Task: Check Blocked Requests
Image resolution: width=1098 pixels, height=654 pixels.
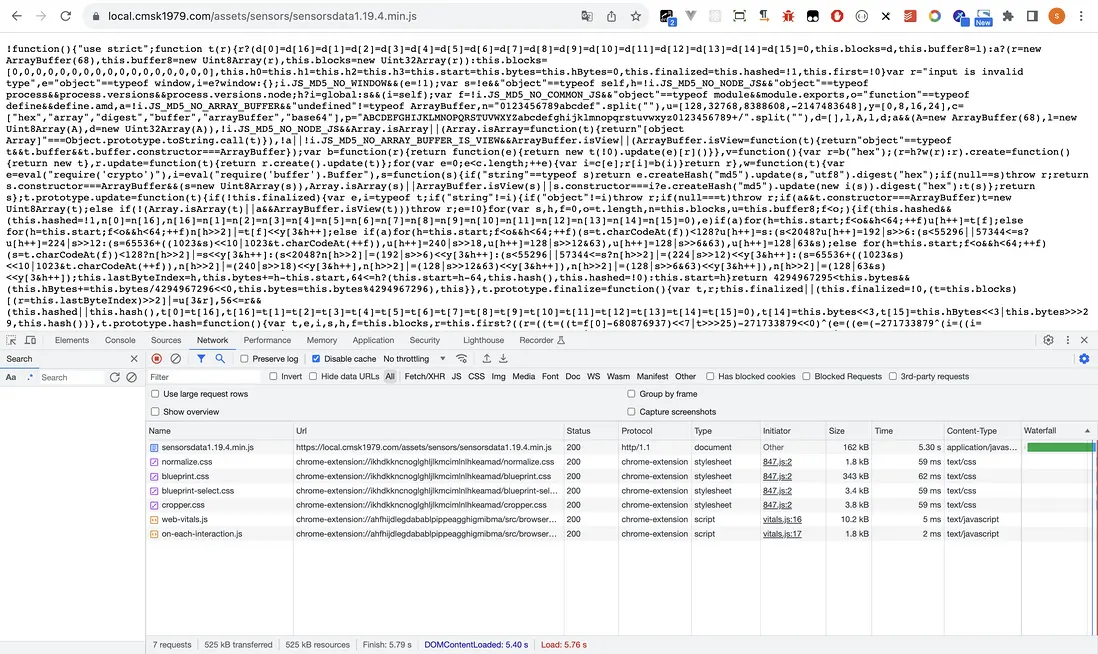Action: [x=806, y=376]
